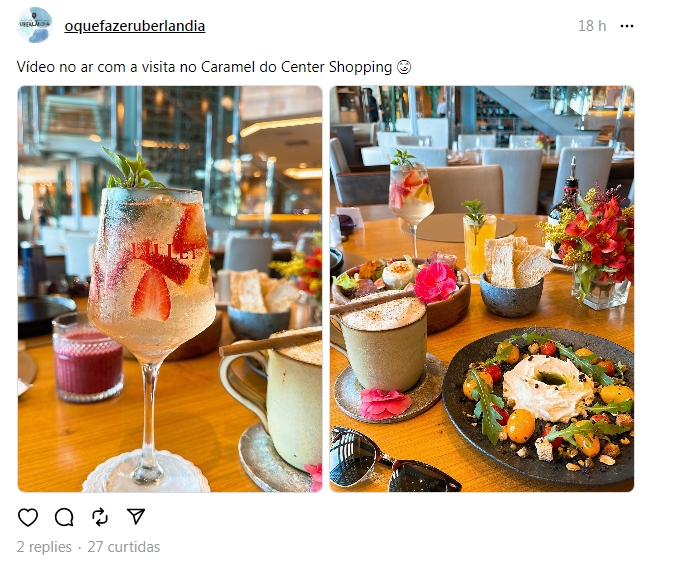
Task: Open the right photo of the restaurant table
Action: [482, 289]
